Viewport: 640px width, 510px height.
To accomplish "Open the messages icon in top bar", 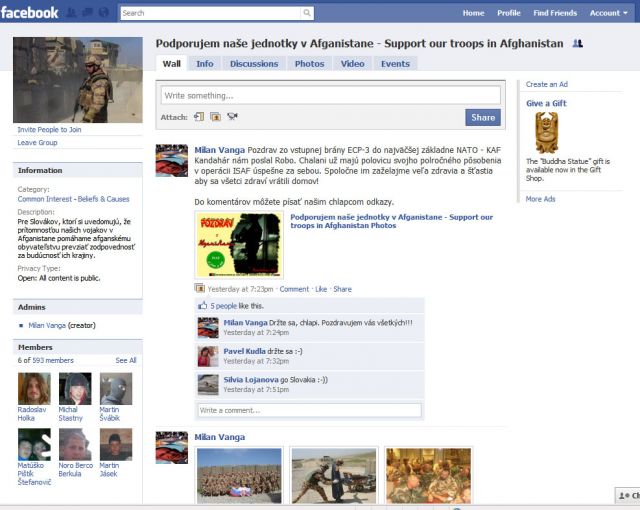I will (x=88, y=13).
